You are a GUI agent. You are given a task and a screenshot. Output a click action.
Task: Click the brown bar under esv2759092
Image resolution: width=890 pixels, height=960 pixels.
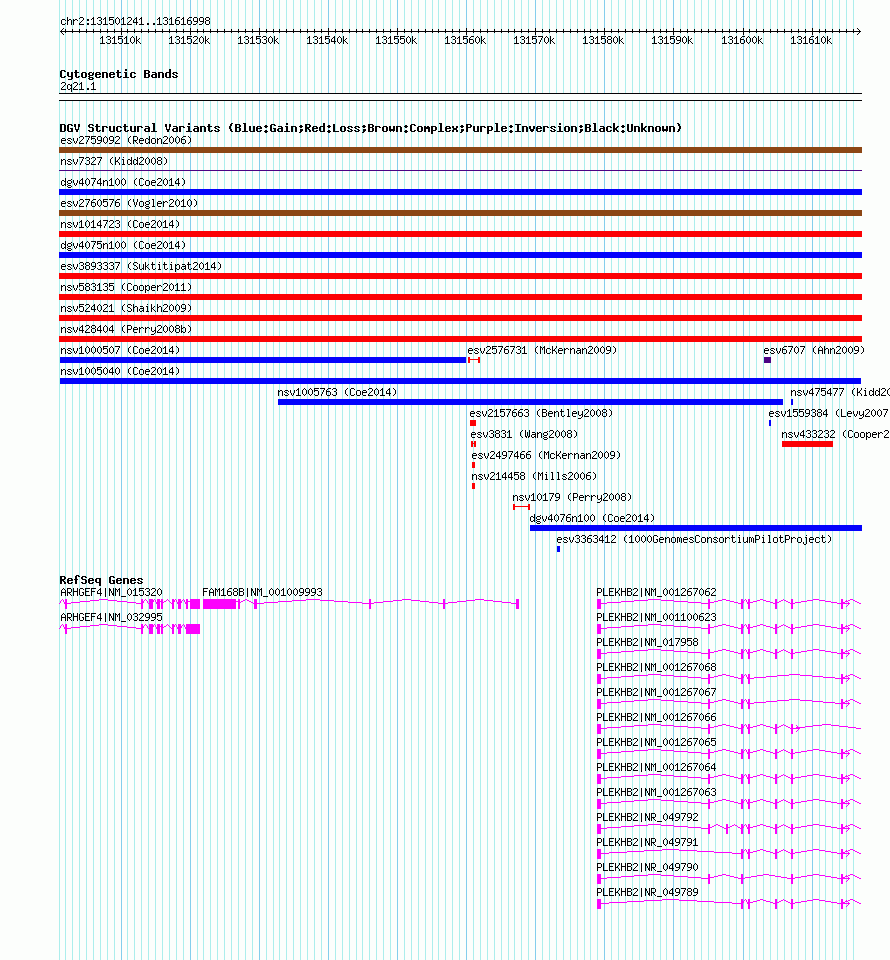(460, 150)
